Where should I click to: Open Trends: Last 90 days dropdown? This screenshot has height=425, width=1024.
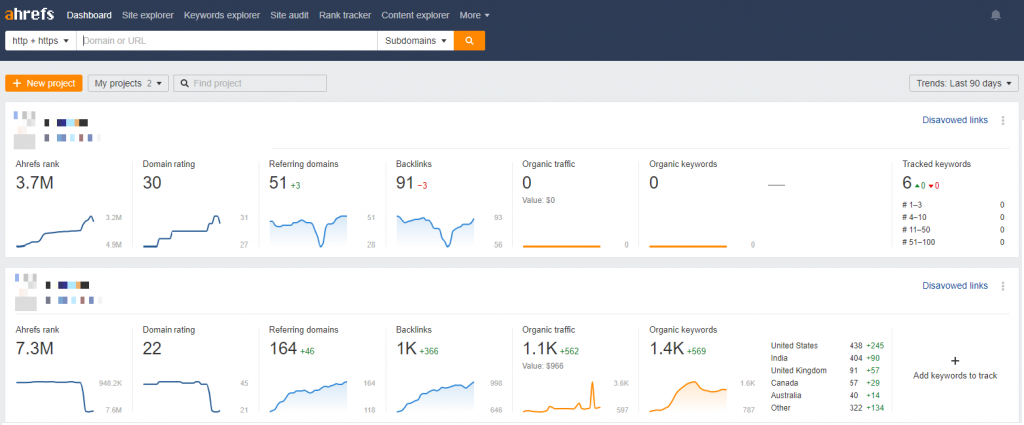963,84
